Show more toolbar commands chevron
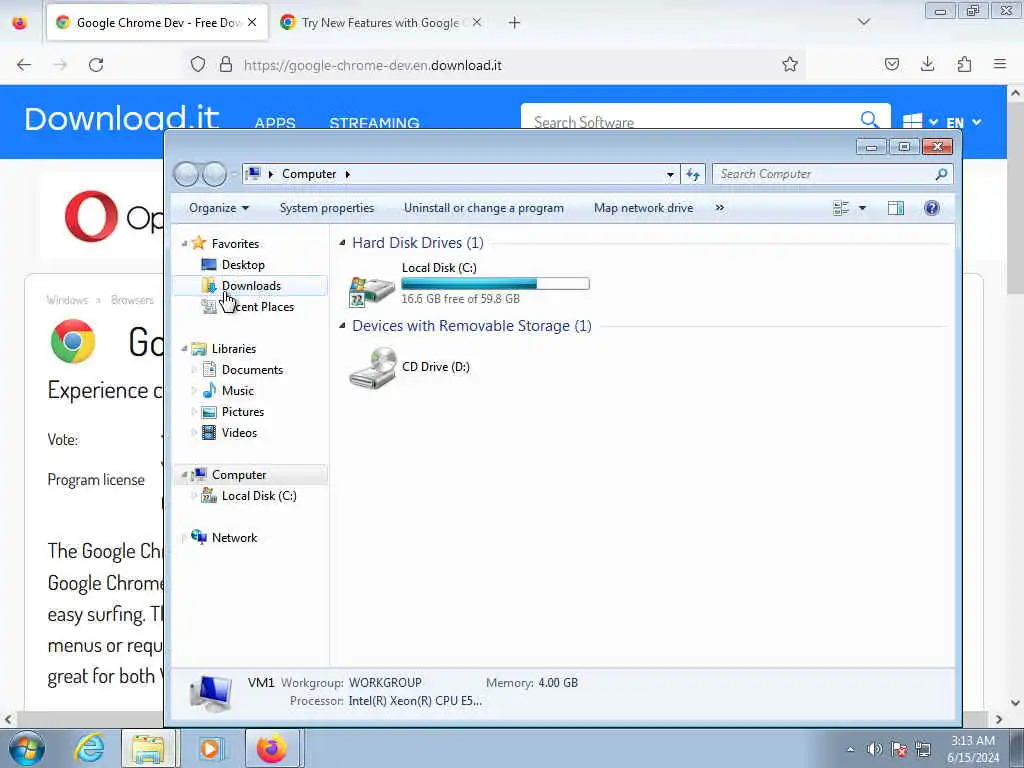The image size is (1024, 768). point(720,208)
